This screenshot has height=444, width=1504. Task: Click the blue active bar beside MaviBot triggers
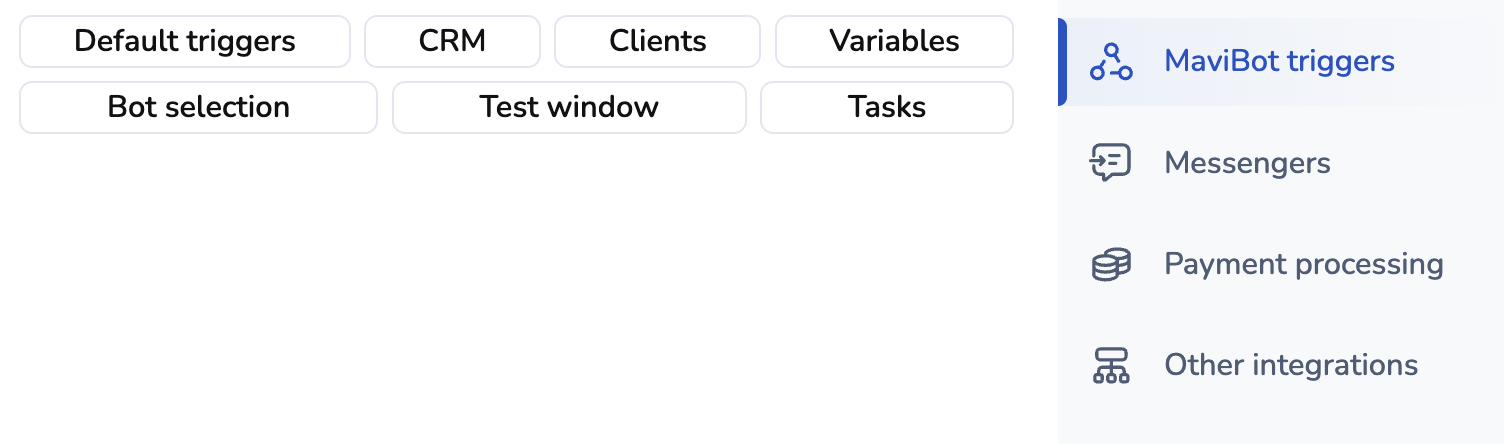(1062, 62)
